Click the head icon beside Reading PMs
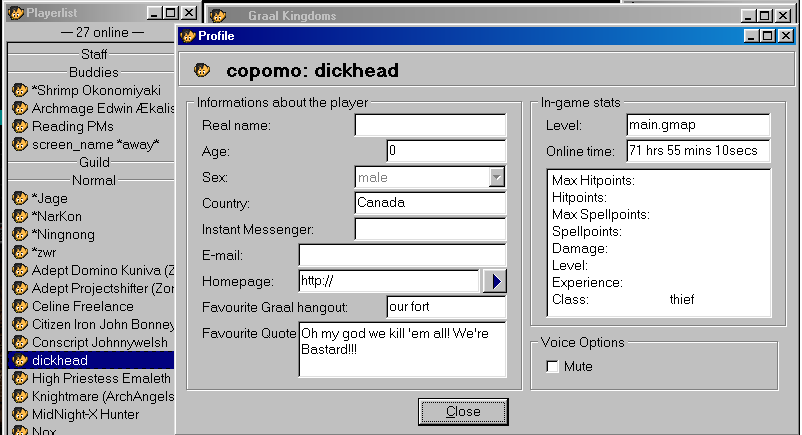The image size is (802, 435). pos(19,126)
